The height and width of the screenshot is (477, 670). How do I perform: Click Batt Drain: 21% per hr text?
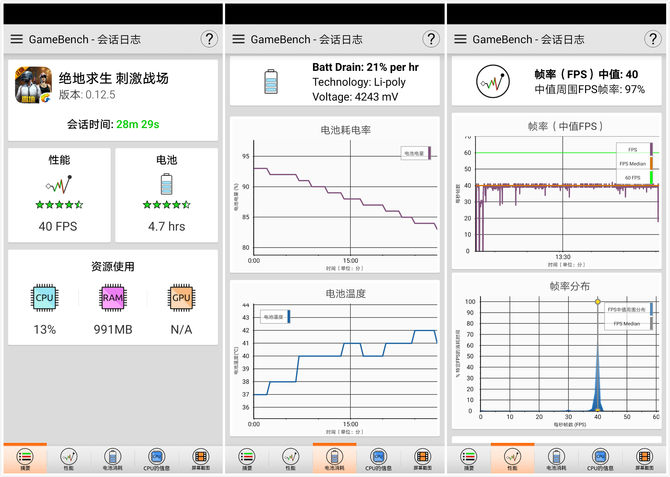coord(365,67)
